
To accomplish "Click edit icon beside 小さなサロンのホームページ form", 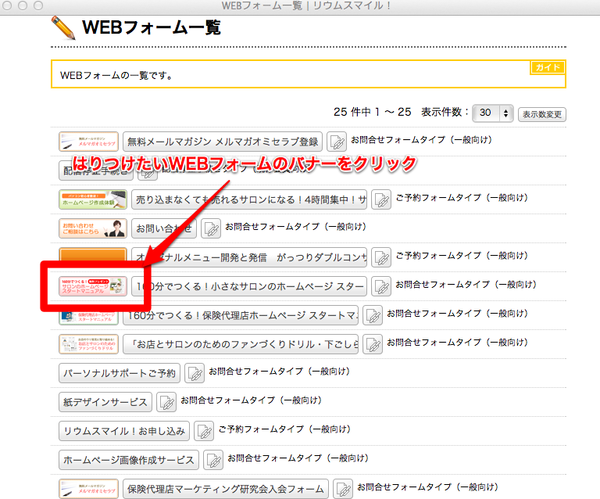I will tap(381, 286).
